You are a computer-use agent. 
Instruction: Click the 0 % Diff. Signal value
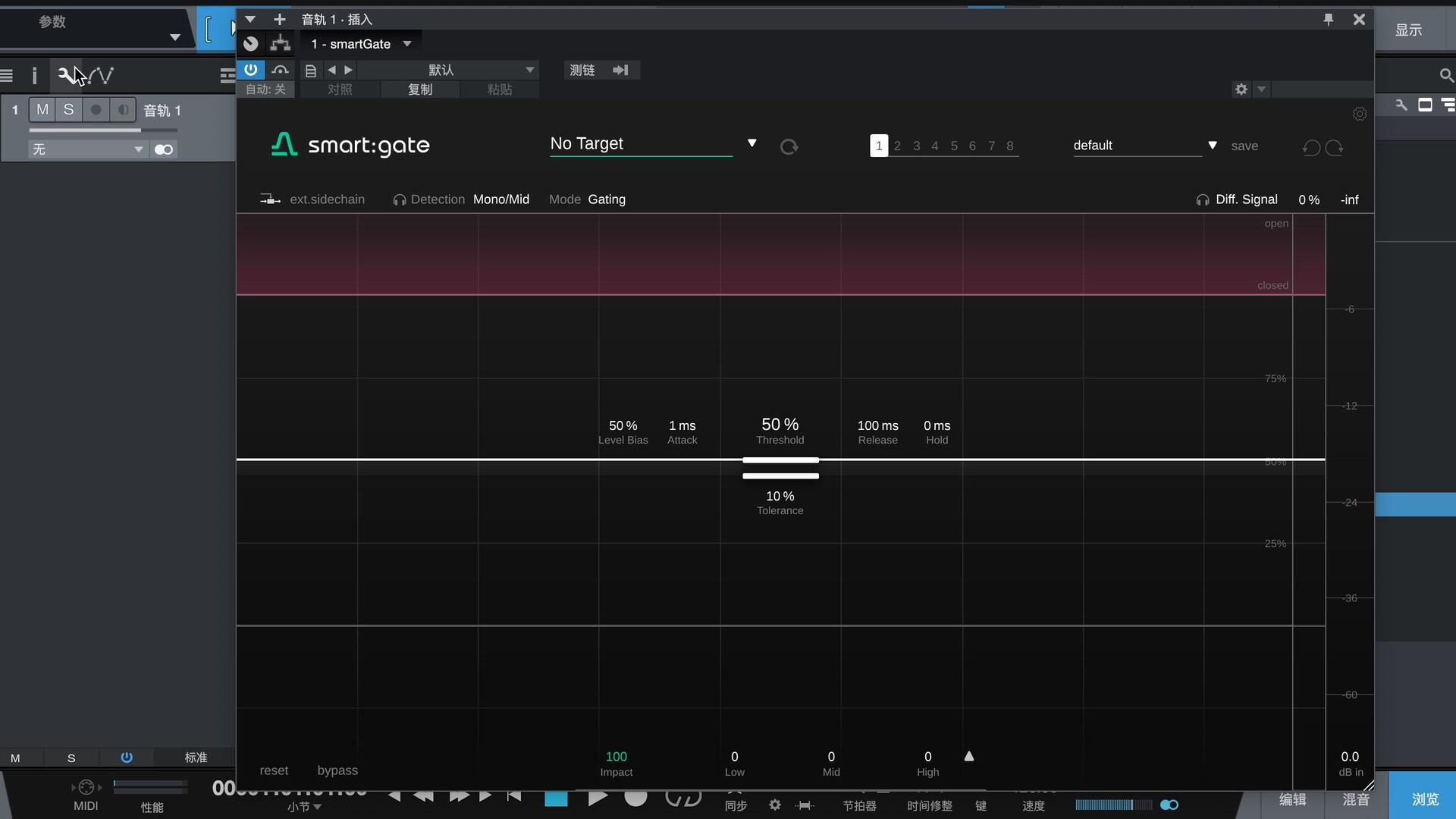pos(1309,199)
